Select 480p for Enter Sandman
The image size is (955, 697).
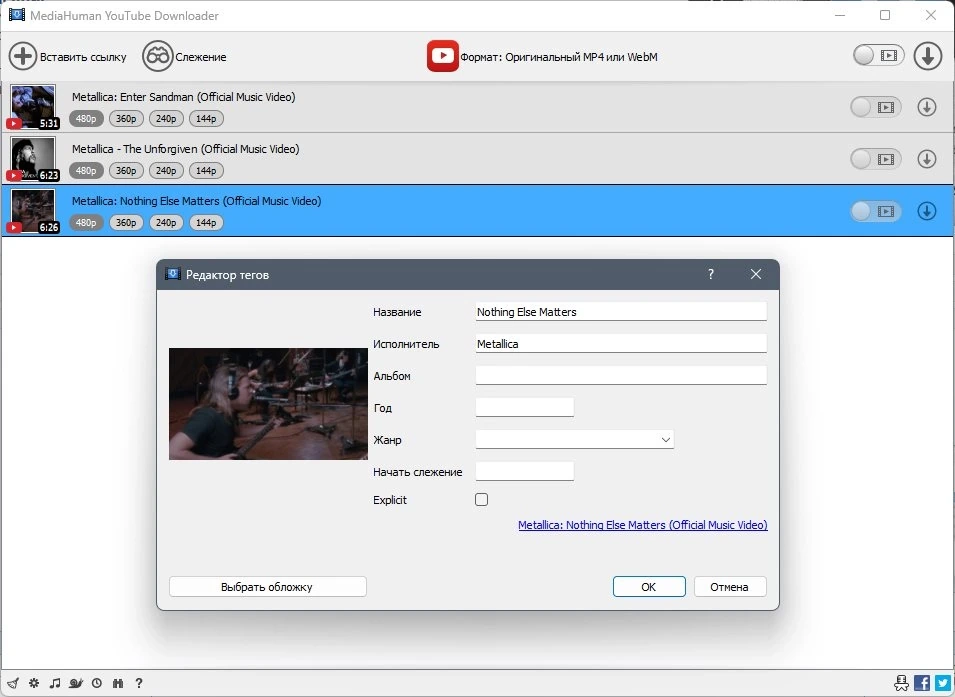tap(86, 119)
